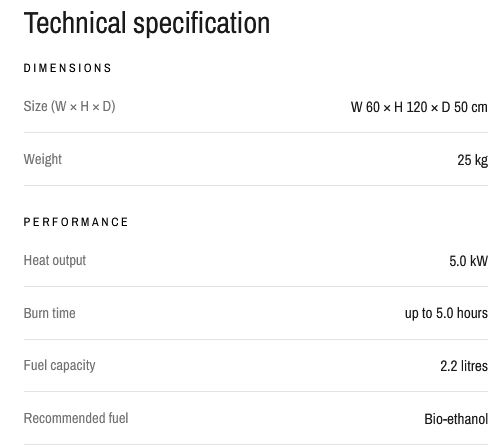Screen dimensions: 504x448
Task: Click the word hours in burn time
Action: click(x=472, y=313)
